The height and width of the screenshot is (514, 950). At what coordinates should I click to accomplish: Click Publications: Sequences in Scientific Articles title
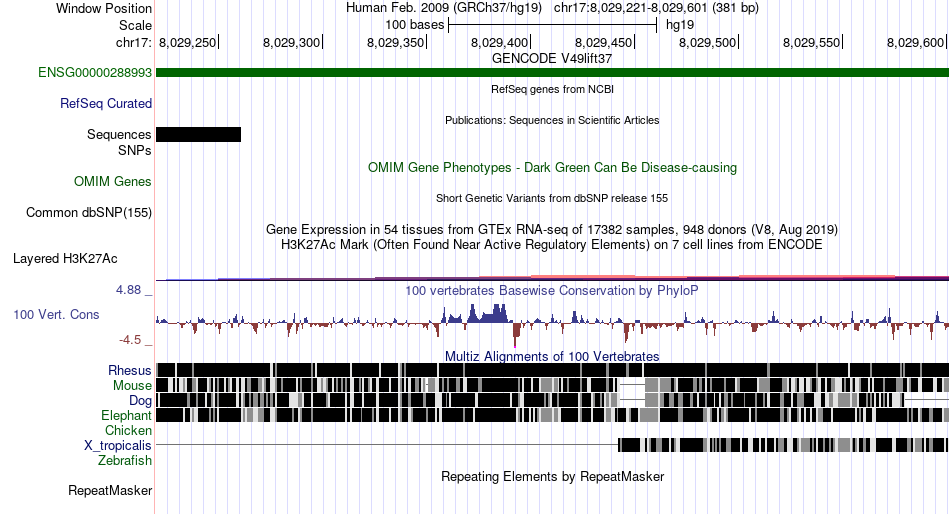[552, 120]
